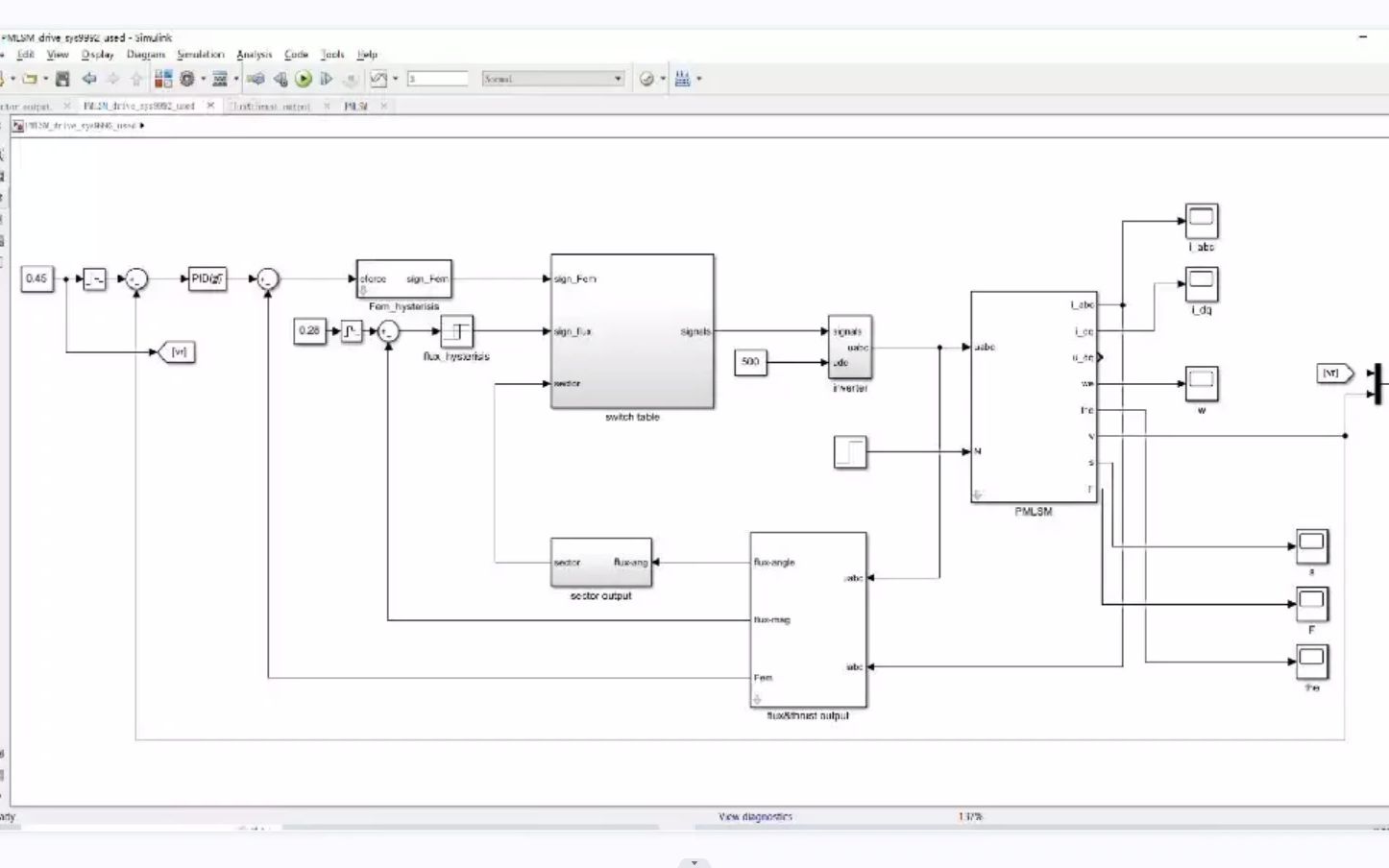1389x868 pixels.
Task: Open the Model Explorer icon
Action: pos(220,79)
